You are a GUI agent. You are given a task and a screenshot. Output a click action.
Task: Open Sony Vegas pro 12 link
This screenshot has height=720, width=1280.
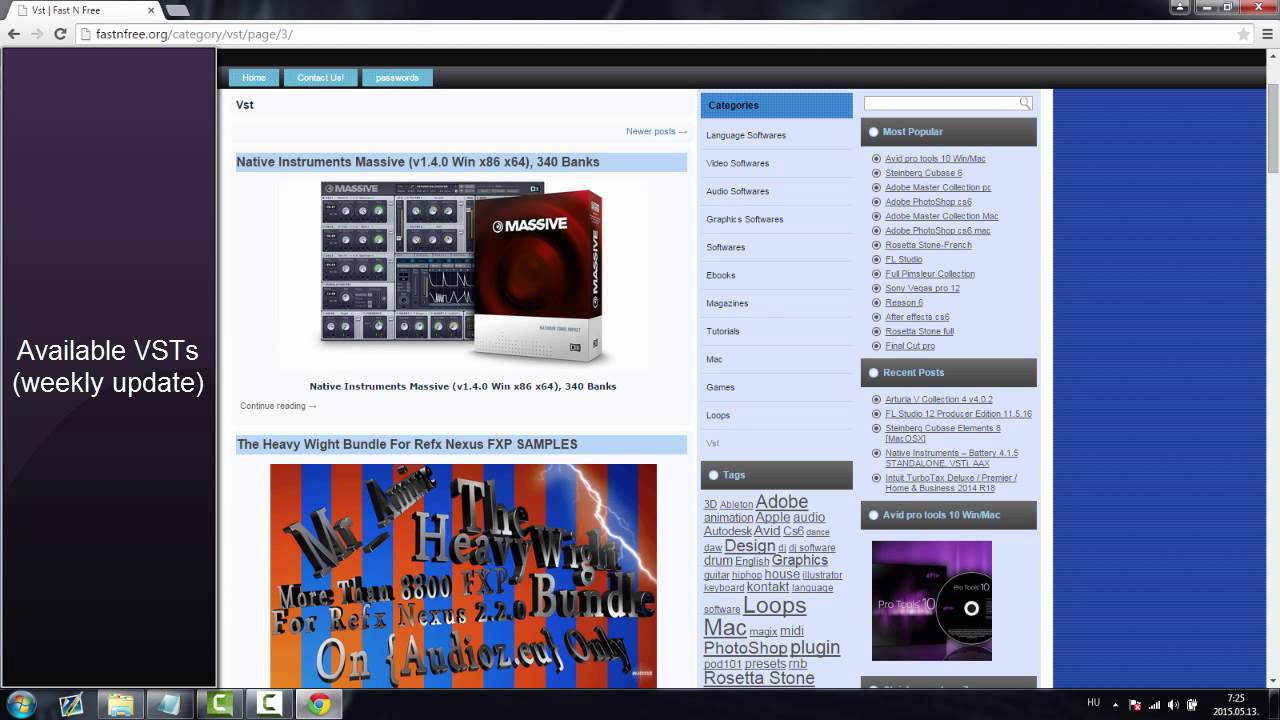[x=922, y=288]
